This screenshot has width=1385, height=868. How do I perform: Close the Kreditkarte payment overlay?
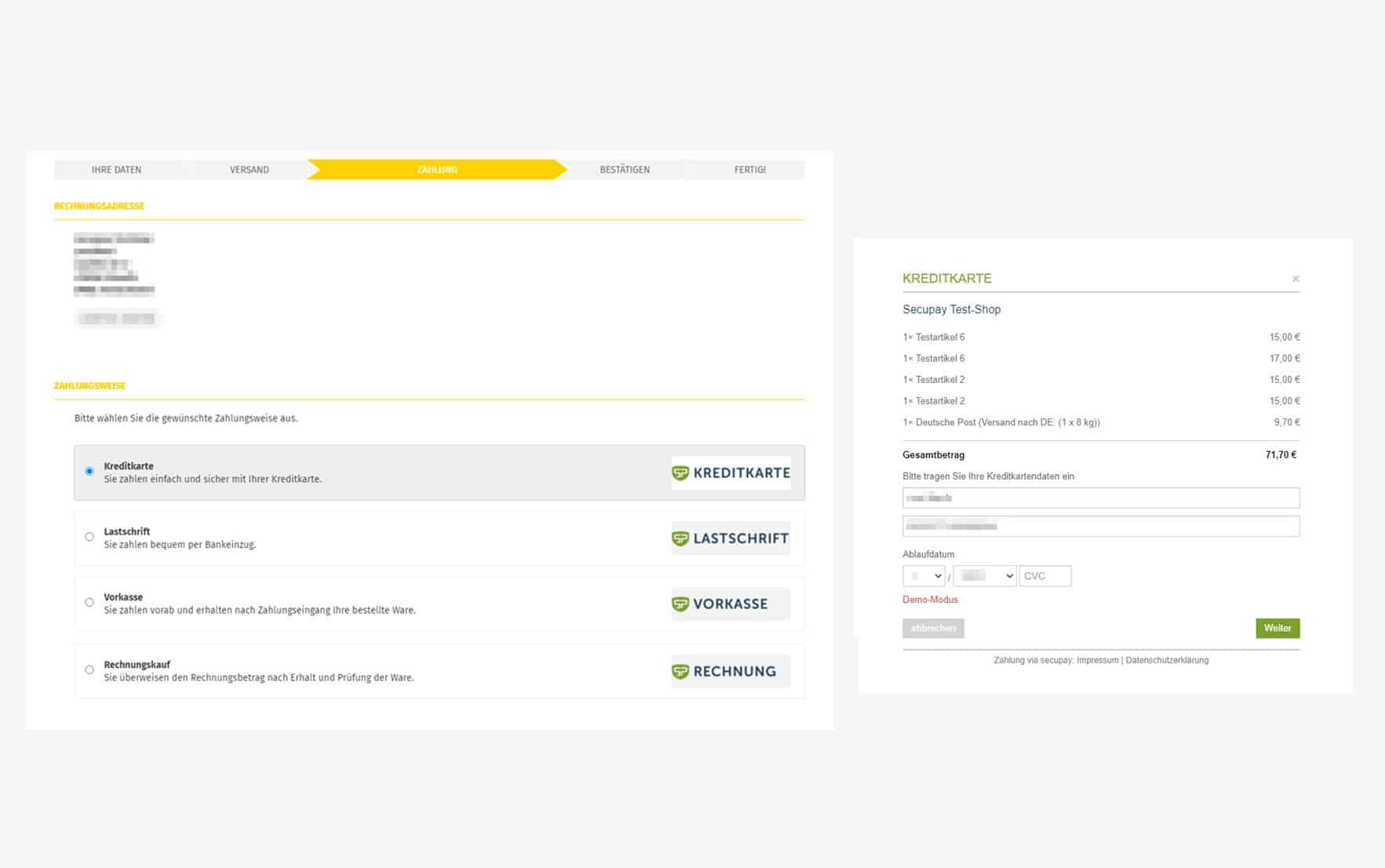pyautogui.click(x=1296, y=278)
